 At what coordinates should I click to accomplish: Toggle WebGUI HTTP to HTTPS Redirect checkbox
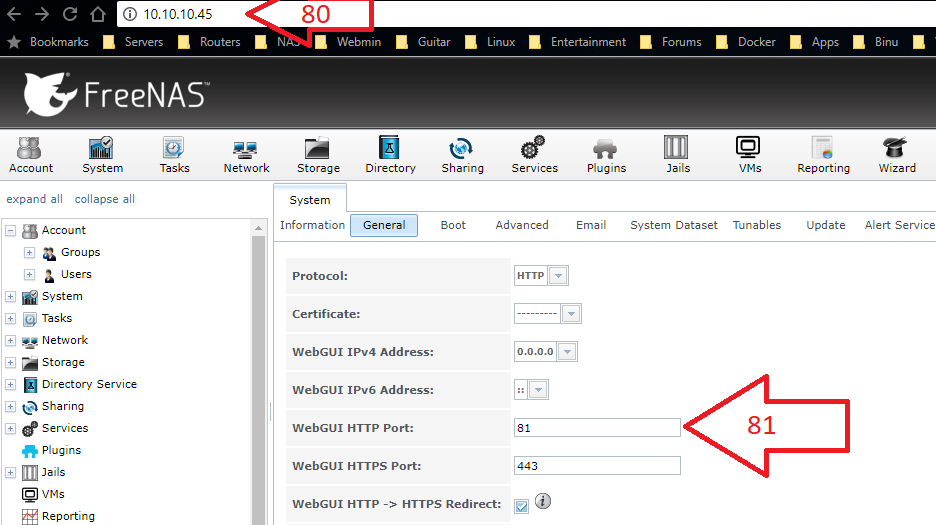tap(522, 506)
